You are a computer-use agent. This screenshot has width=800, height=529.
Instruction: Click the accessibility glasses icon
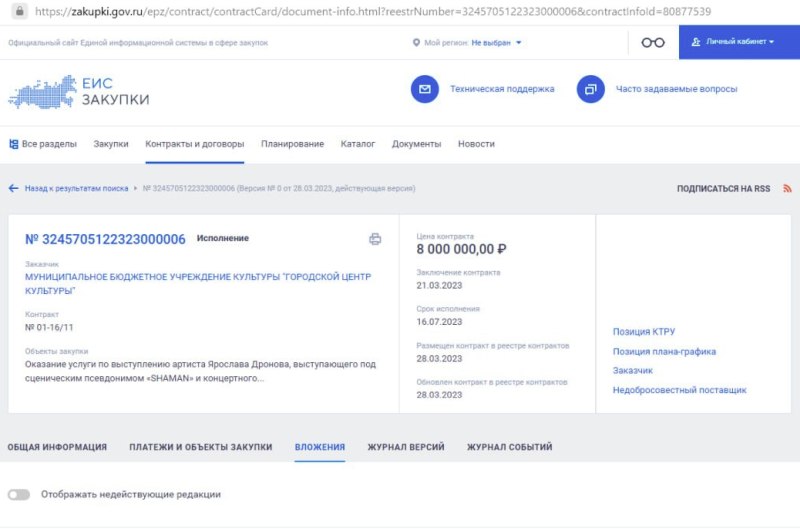click(x=653, y=42)
